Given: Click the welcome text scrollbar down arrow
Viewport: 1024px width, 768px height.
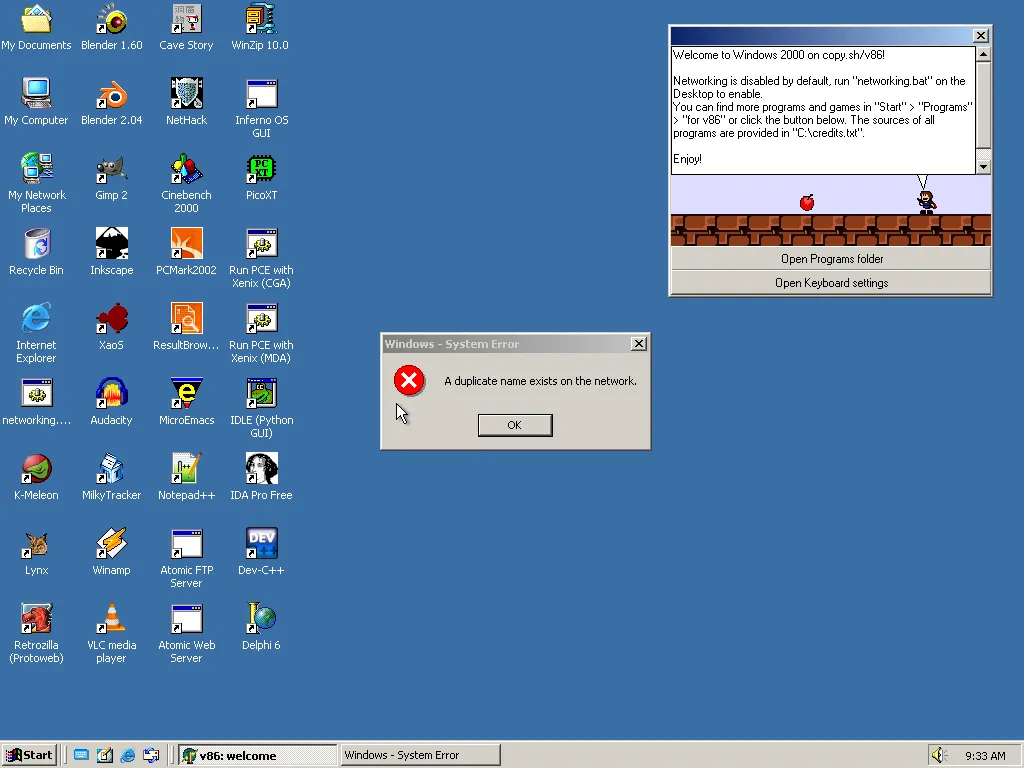Looking at the screenshot, I should (984, 167).
